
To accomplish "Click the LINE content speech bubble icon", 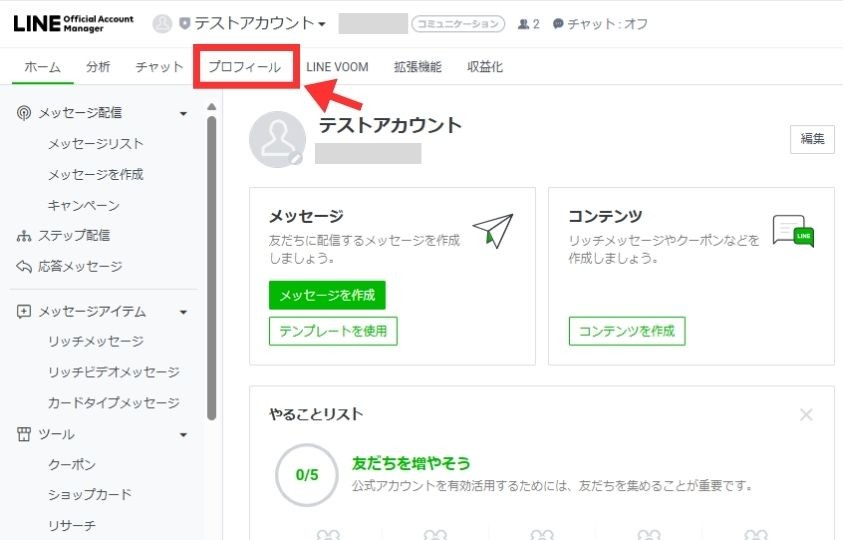I will point(793,231).
